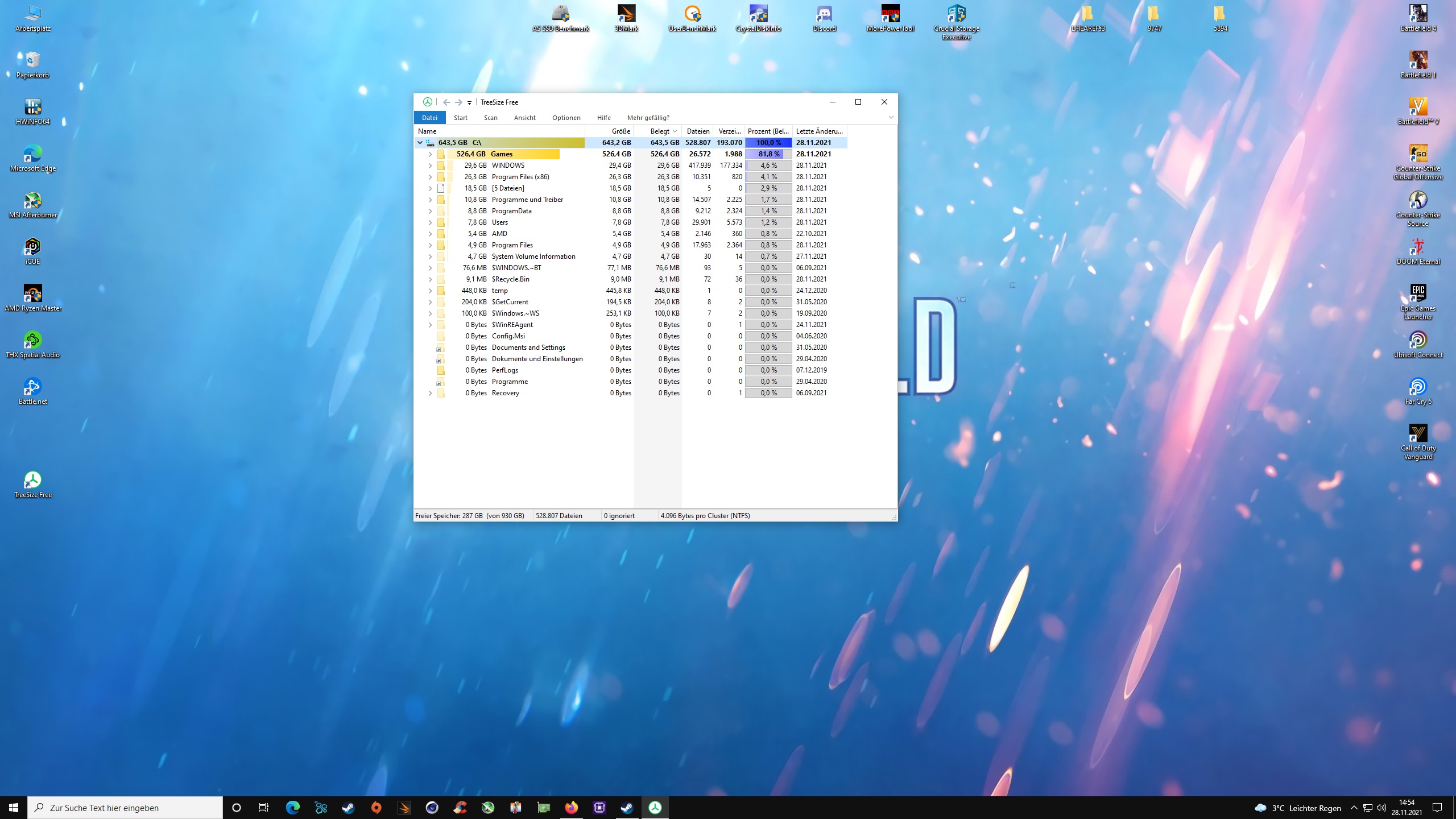Collapse the C:\ drive root node
1456x819 pixels.
[420, 143]
